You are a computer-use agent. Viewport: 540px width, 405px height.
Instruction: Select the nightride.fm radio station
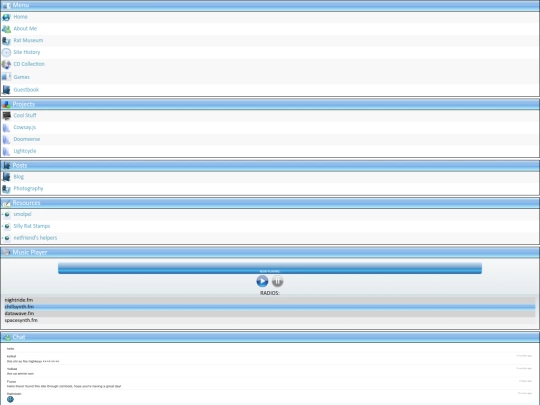tap(270, 300)
